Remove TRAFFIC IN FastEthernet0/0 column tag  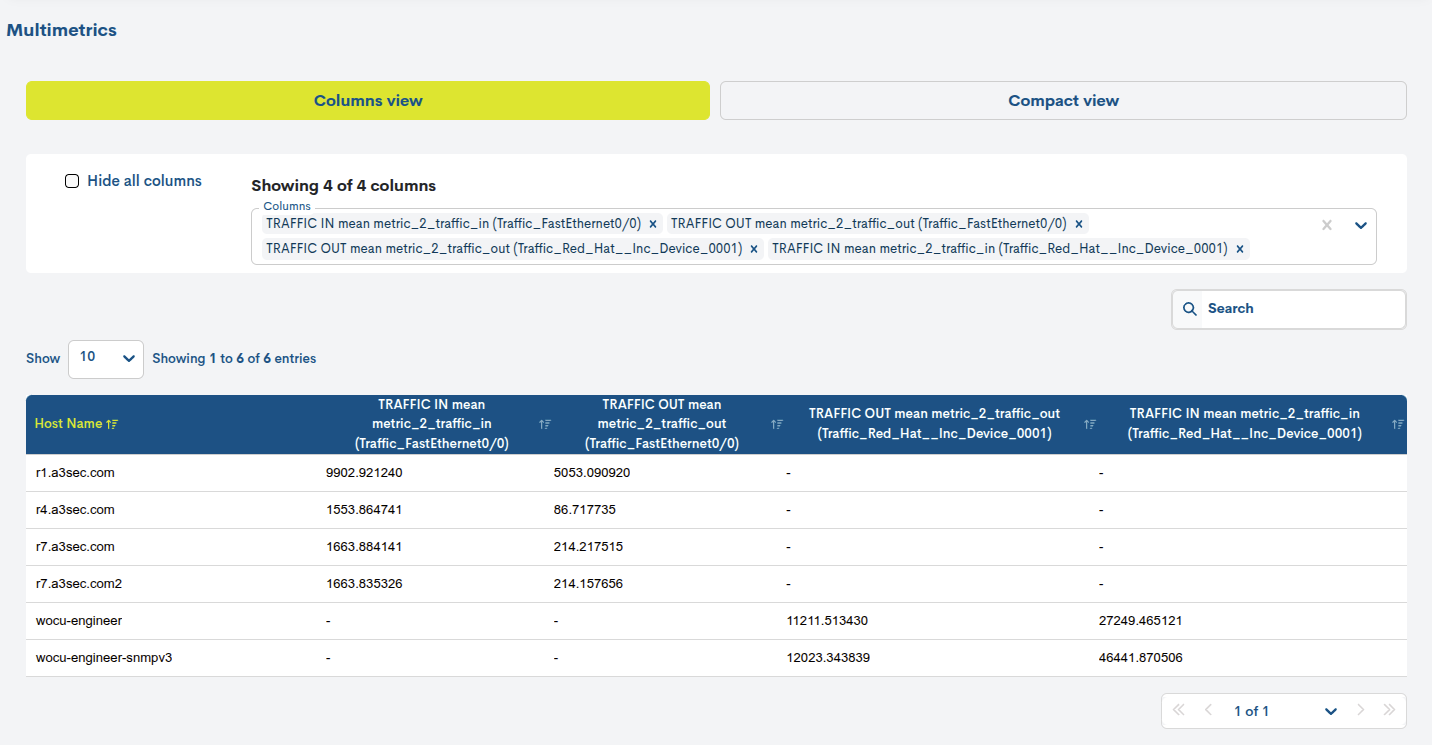(653, 224)
